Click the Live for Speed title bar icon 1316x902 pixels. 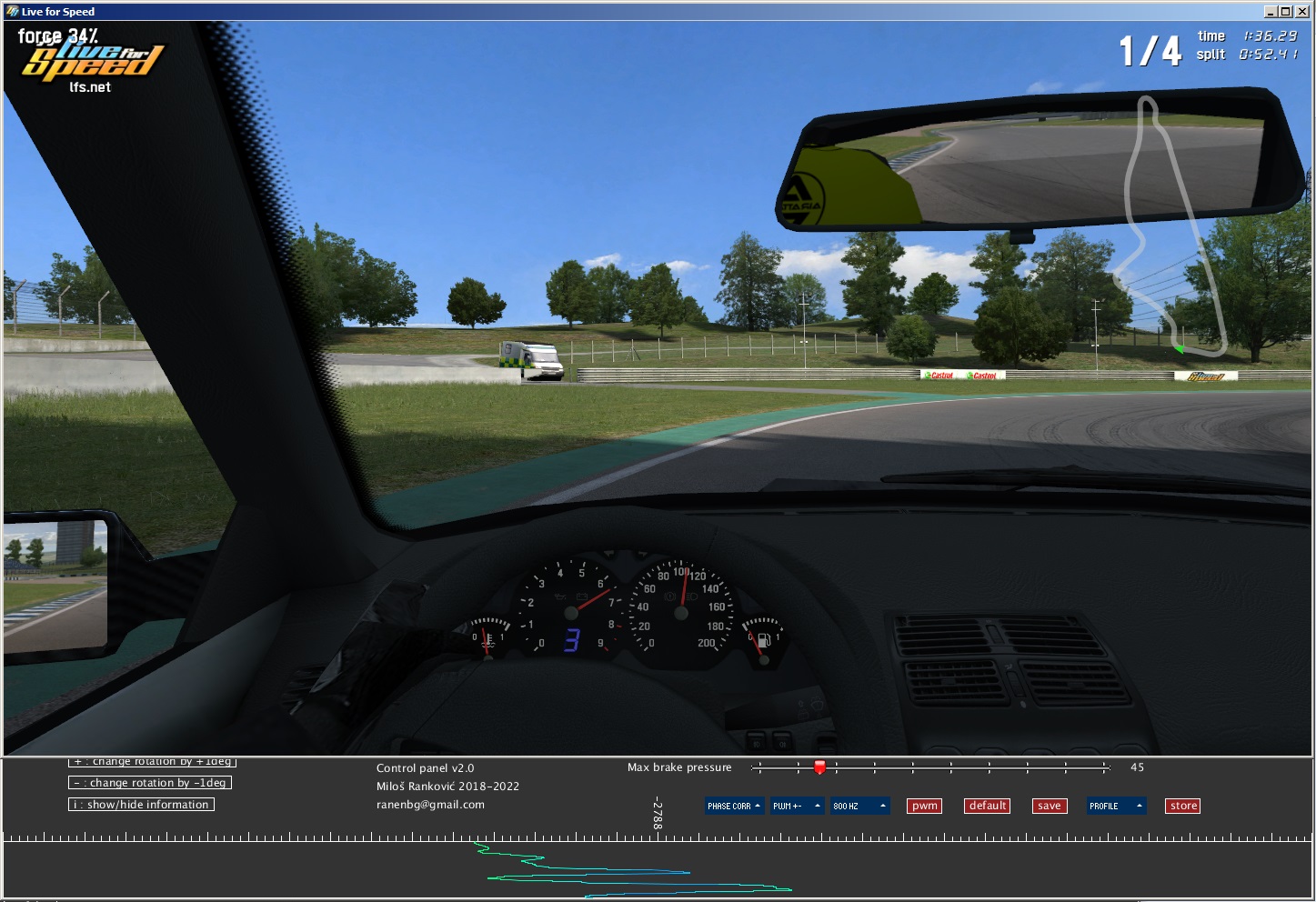pyautogui.click(x=12, y=12)
